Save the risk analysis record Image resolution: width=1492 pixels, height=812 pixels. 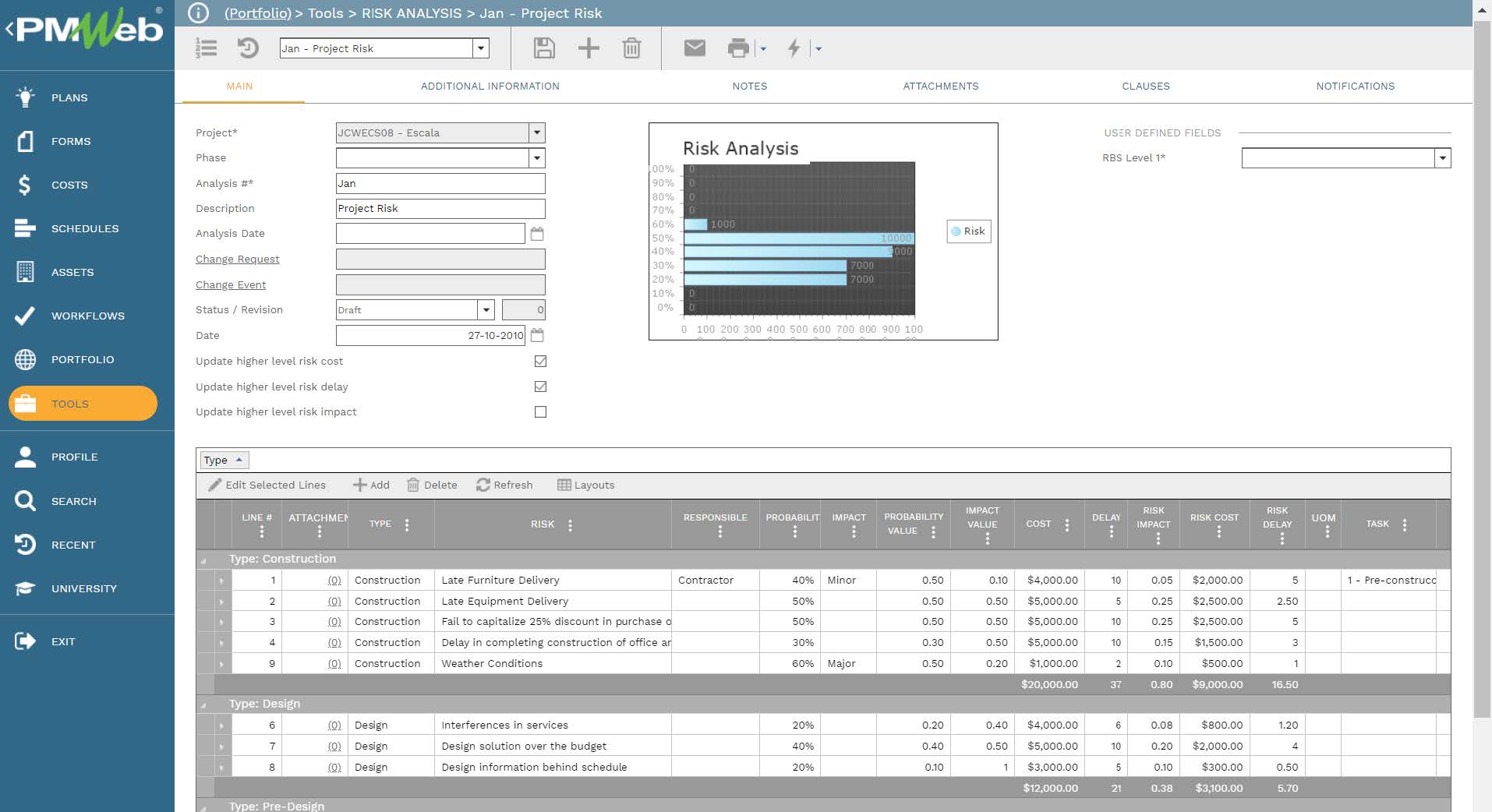544,48
